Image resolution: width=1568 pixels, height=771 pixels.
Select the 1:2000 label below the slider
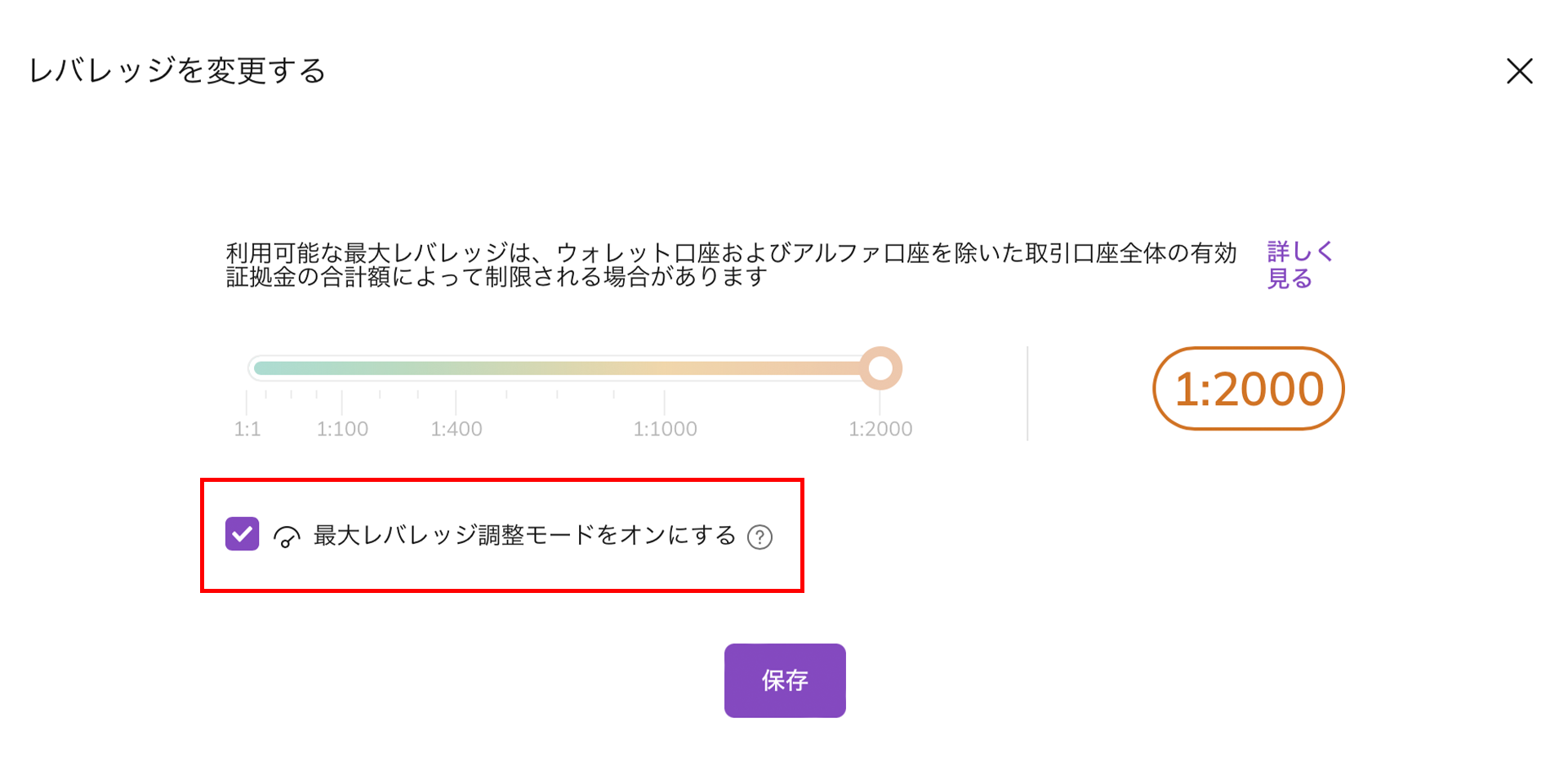(880, 429)
